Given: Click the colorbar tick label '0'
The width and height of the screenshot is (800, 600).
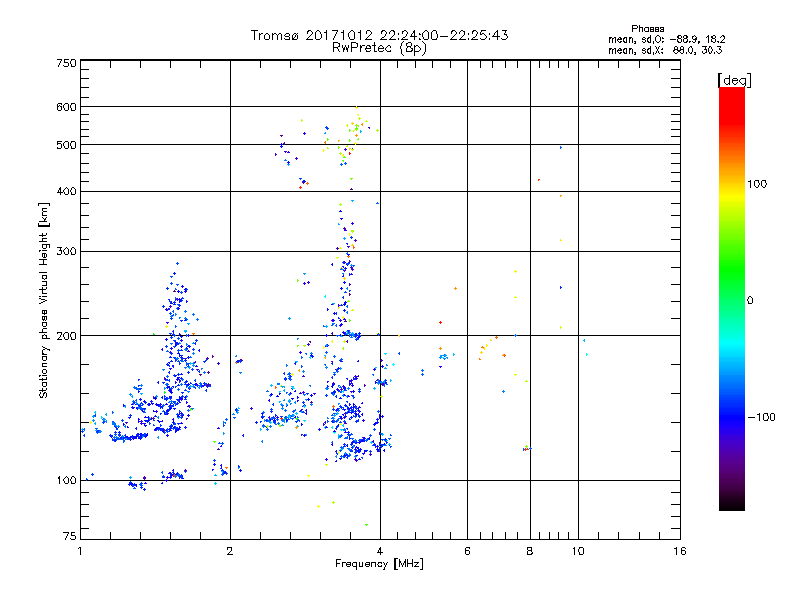Looking at the screenshot, I should pos(750,301).
